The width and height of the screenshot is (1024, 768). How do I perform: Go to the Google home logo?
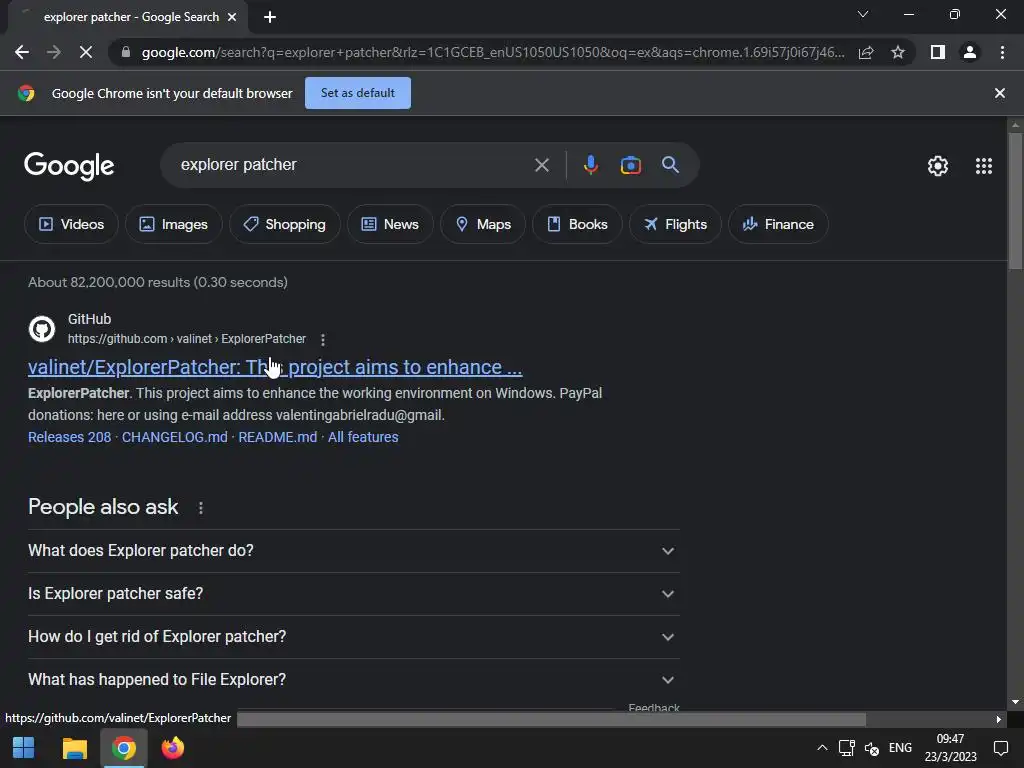[x=69, y=166]
